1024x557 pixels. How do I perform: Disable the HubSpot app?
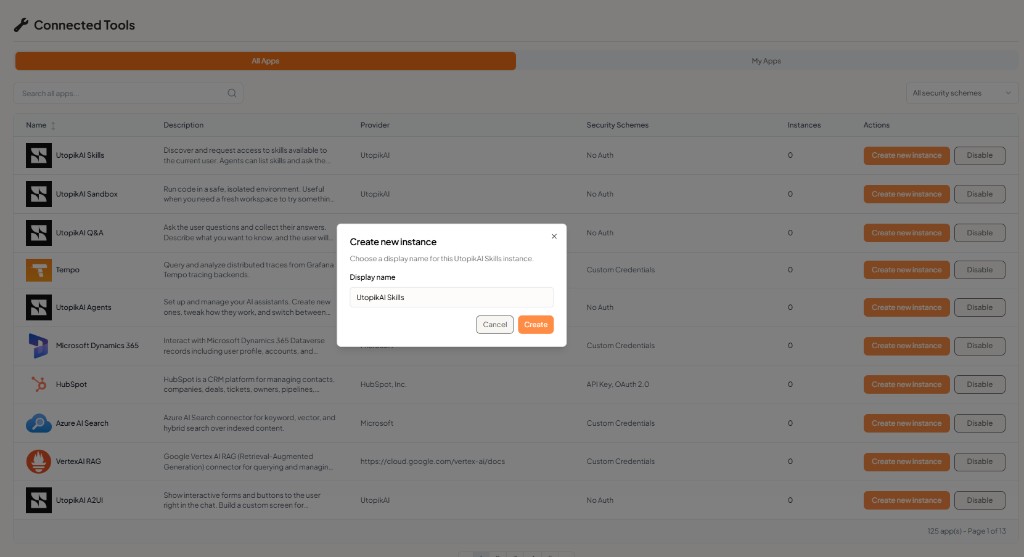pyautogui.click(x=980, y=384)
